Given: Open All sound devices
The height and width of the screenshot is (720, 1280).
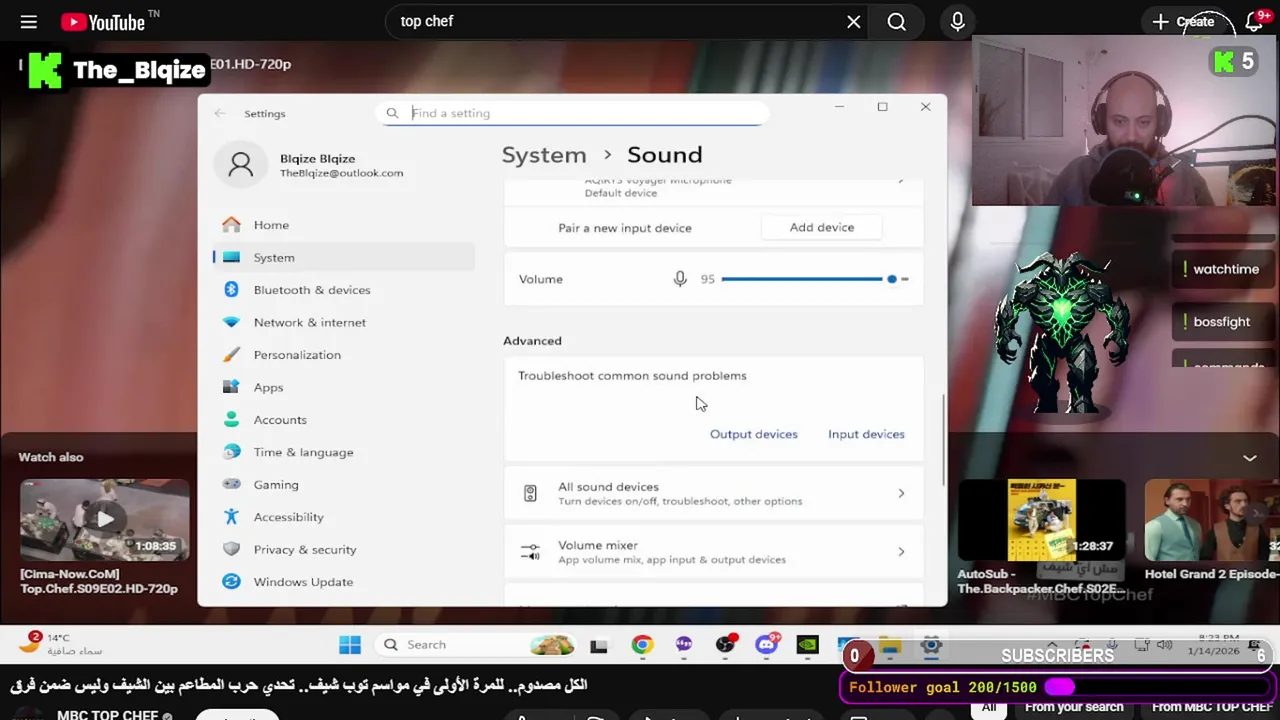Looking at the screenshot, I should (x=713, y=493).
